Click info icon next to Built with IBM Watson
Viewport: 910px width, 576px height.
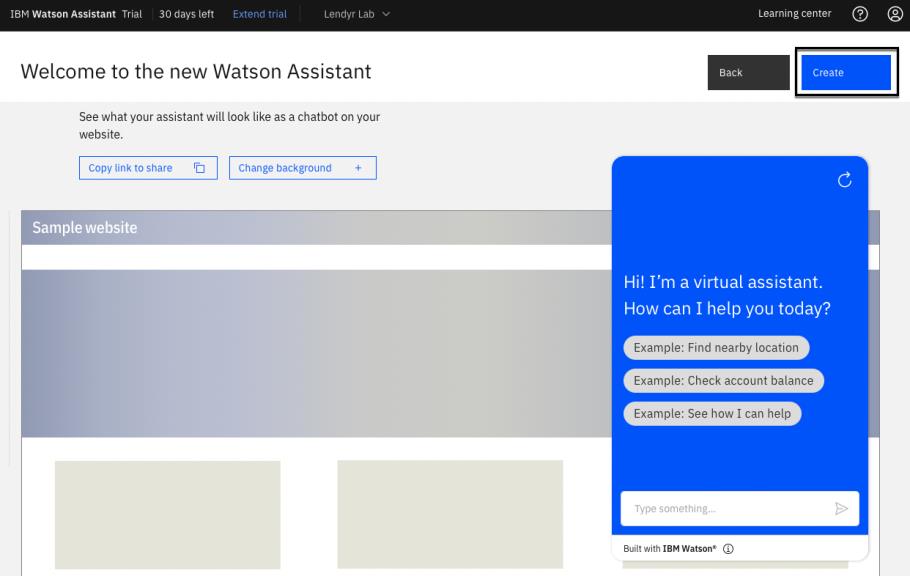tap(728, 549)
